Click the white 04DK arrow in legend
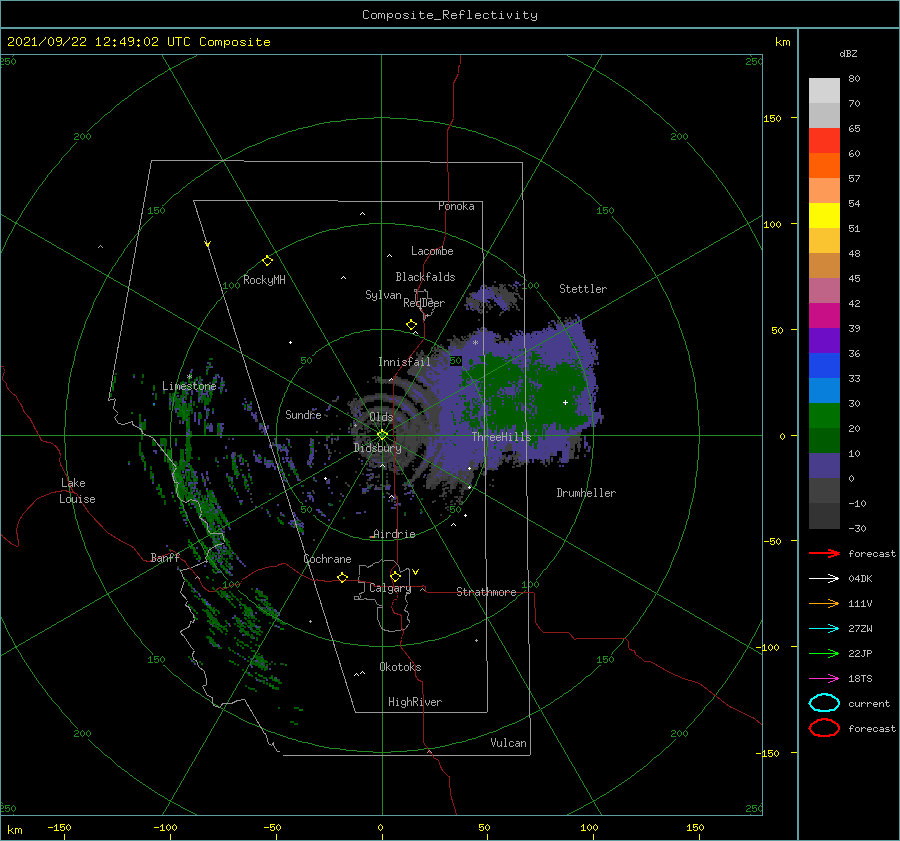Image resolution: width=900 pixels, height=841 pixels. tap(824, 578)
